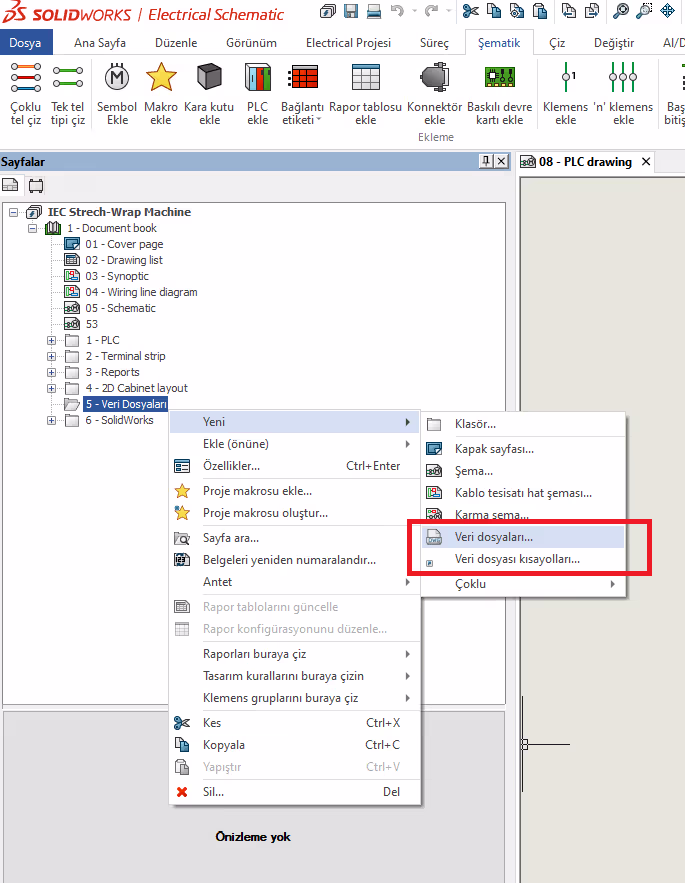
Task: Open the Bağlantı etiketi dropdown arrow
Action: (318, 119)
